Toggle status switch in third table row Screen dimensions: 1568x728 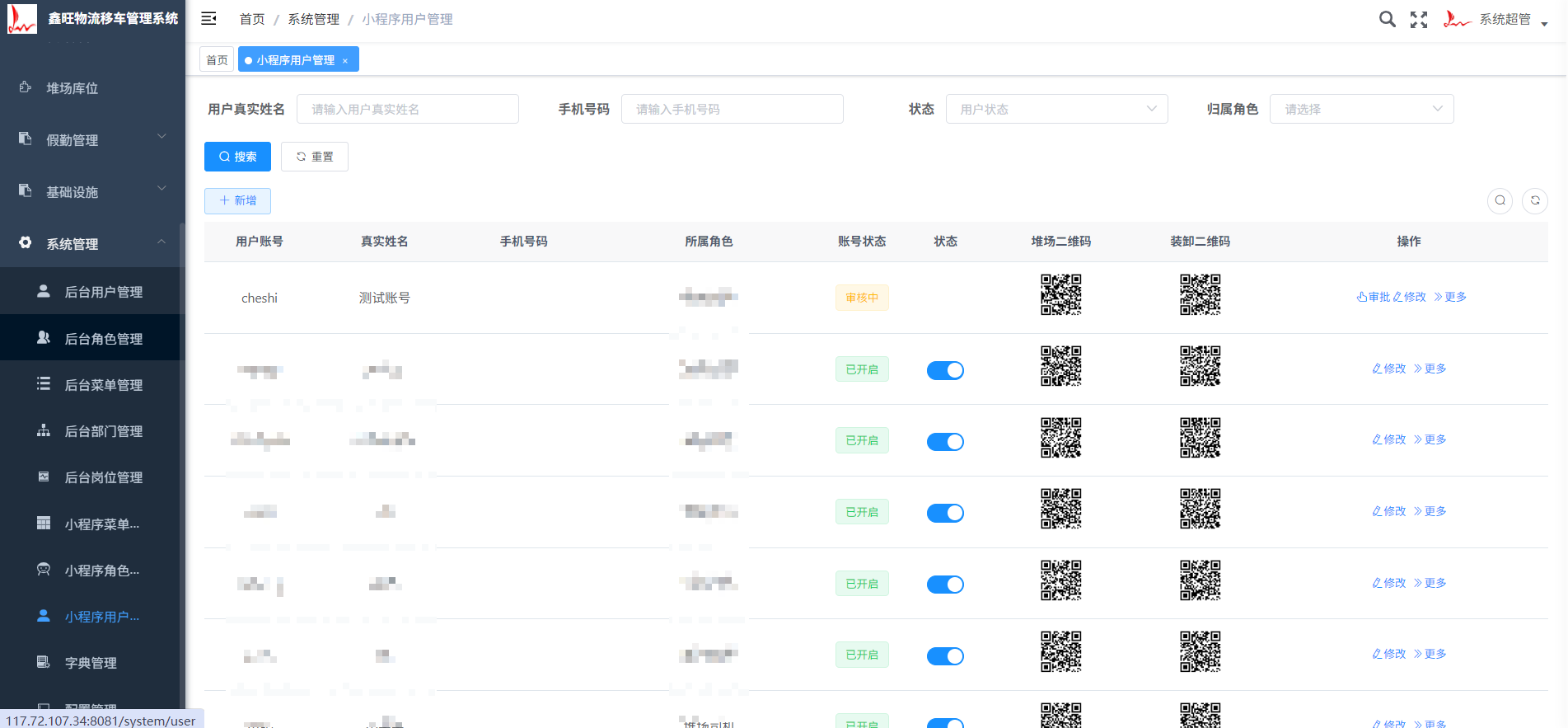click(x=945, y=442)
